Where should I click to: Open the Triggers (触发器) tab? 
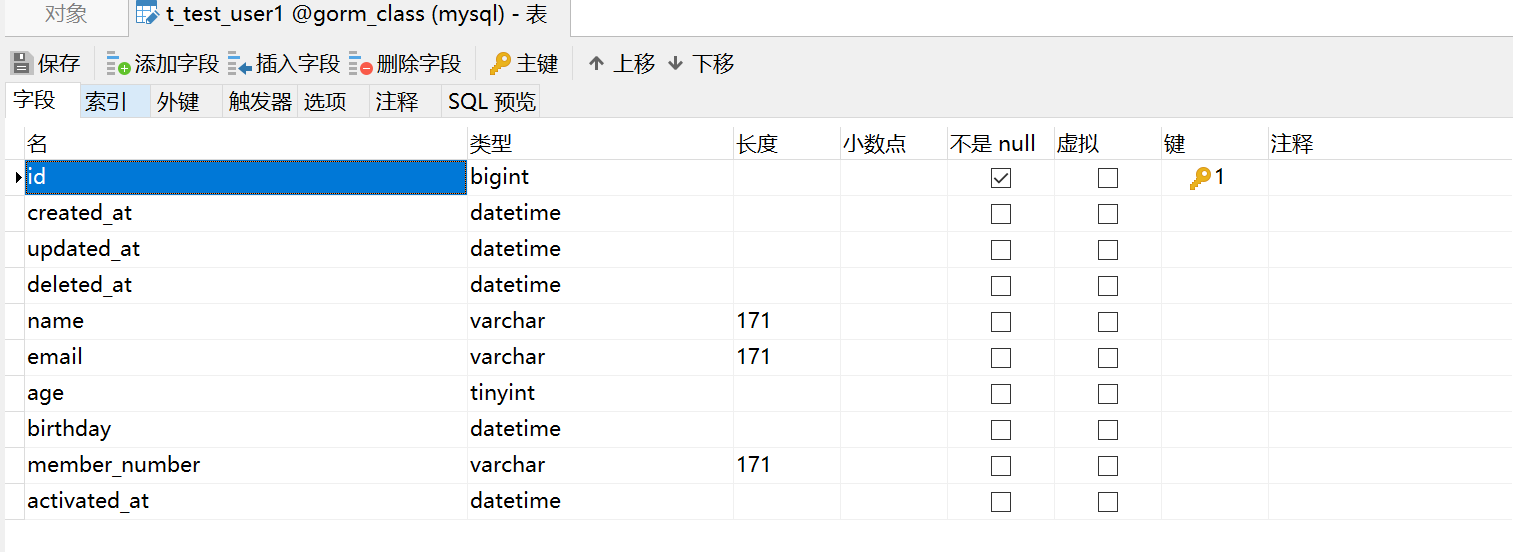coord(260,101)
